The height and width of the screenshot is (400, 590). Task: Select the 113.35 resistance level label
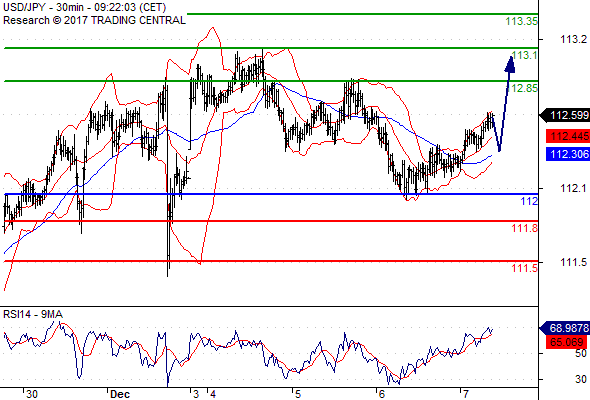(521, 21)
